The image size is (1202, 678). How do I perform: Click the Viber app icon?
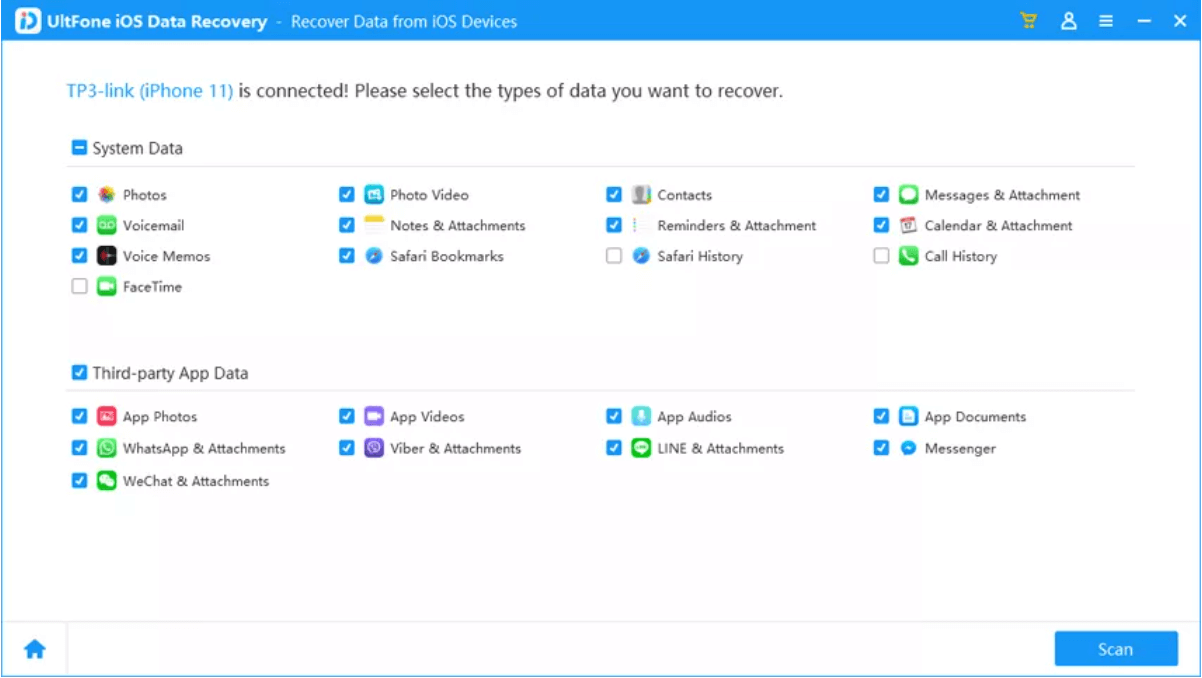coord(374,448)
